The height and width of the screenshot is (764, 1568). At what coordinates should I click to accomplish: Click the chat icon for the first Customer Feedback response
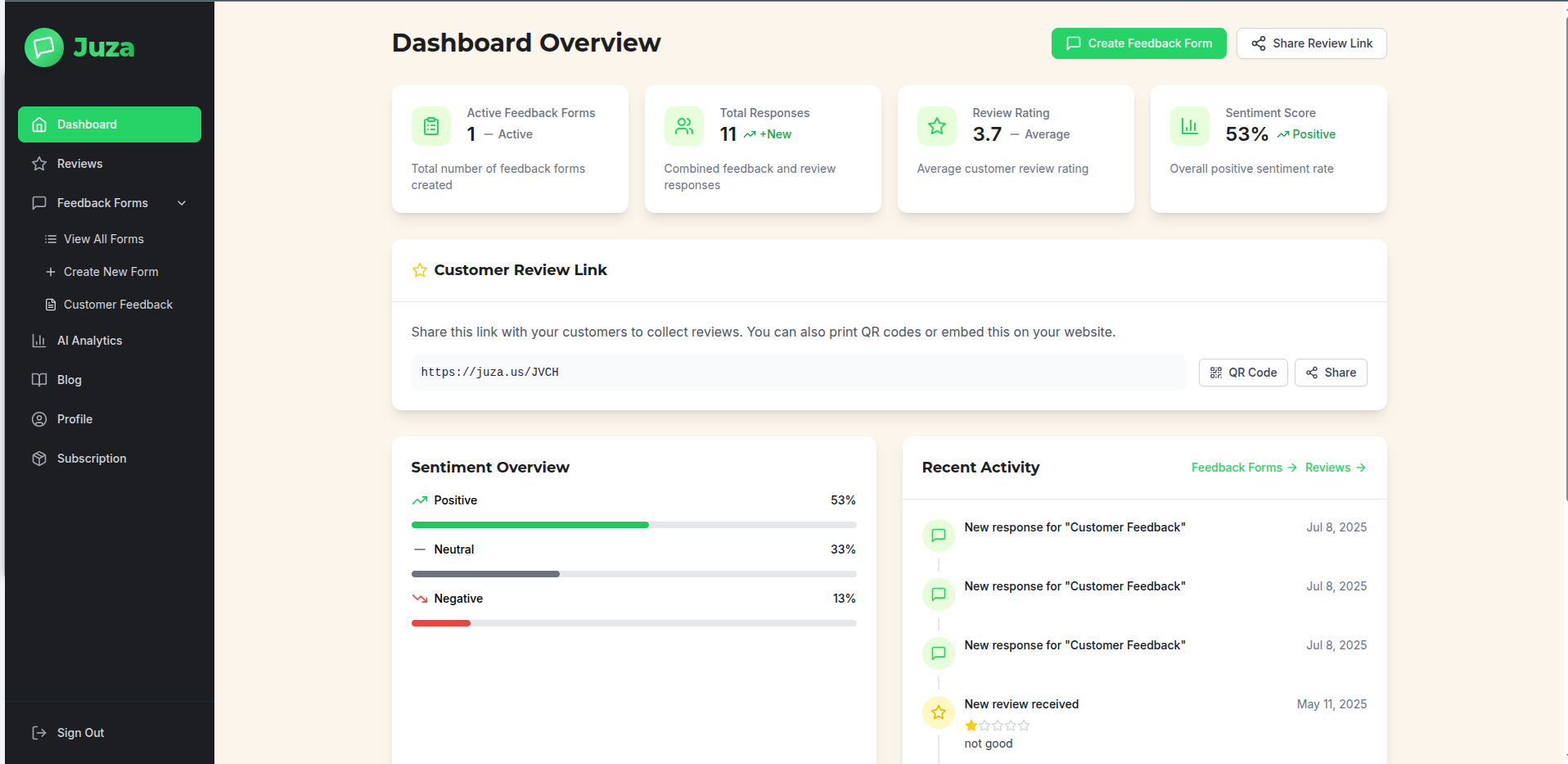click(x=939, y=536)
